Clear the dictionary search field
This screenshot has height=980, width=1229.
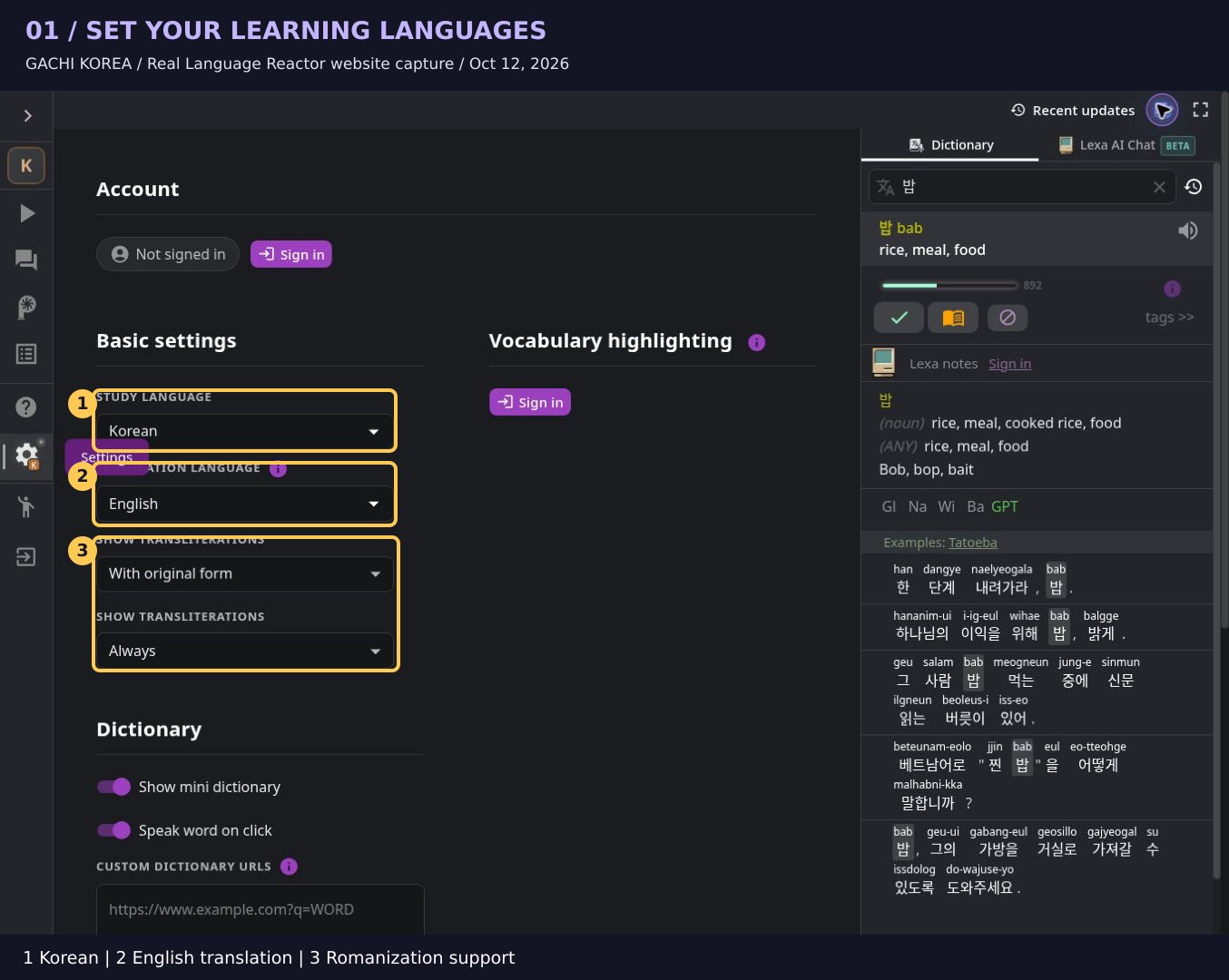[1159, 187]
